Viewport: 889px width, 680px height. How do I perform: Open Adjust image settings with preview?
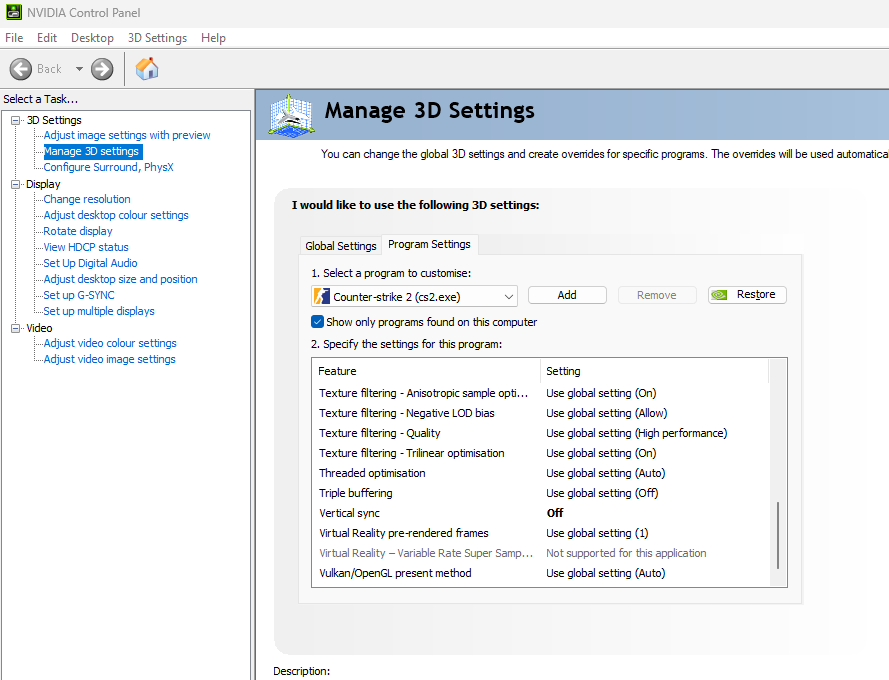[x=127, y=136]
